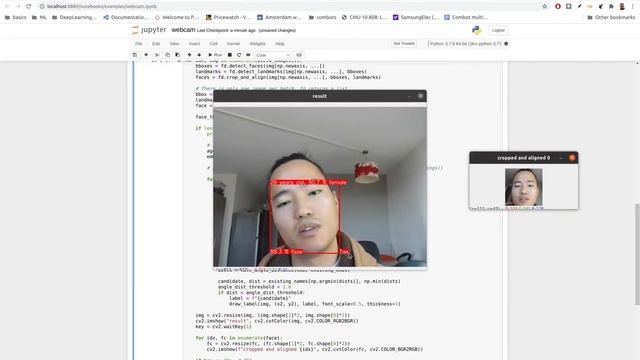Run the selected cell
The width and height of the screenshot is (640, 360).
215,55
